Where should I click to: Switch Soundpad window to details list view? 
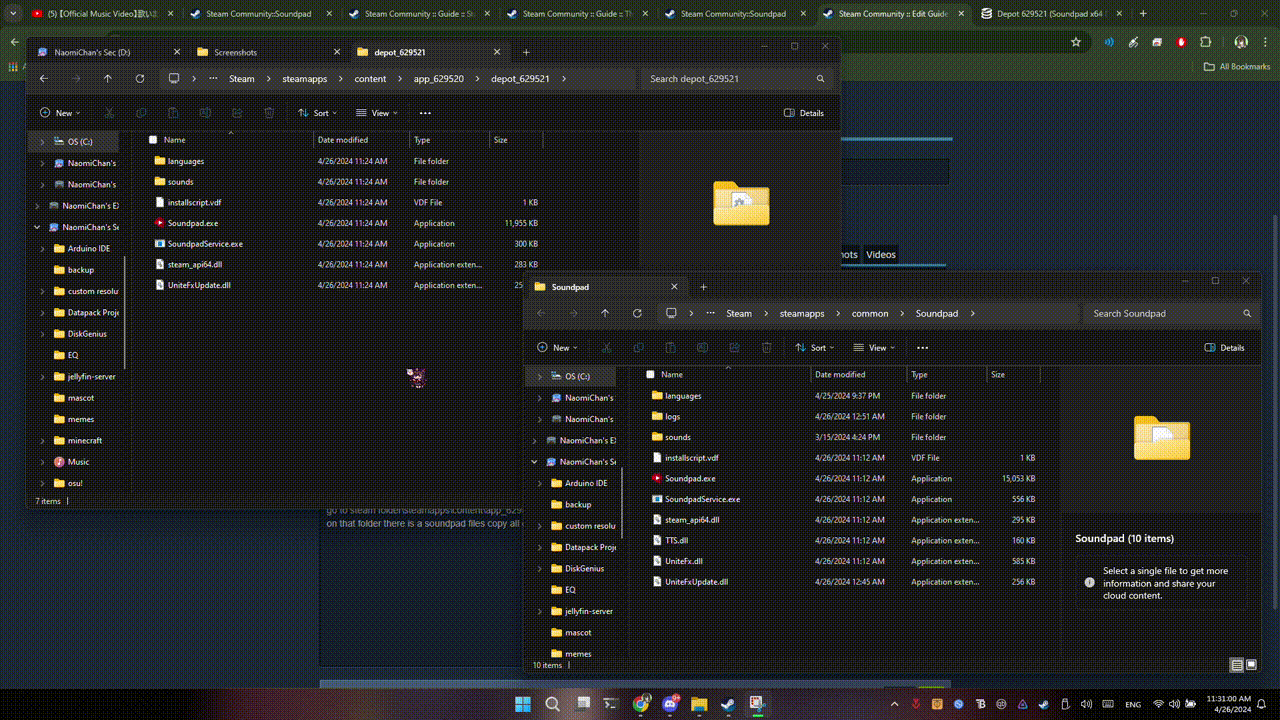(1237, 665)
